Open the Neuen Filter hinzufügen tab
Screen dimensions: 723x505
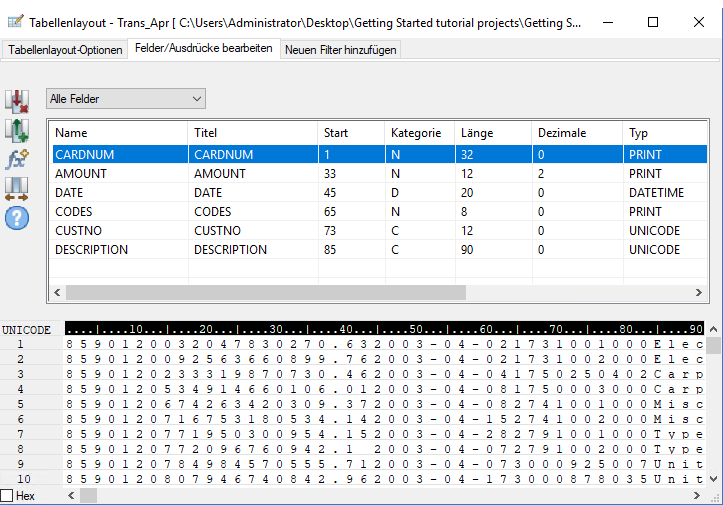point(340,50)
